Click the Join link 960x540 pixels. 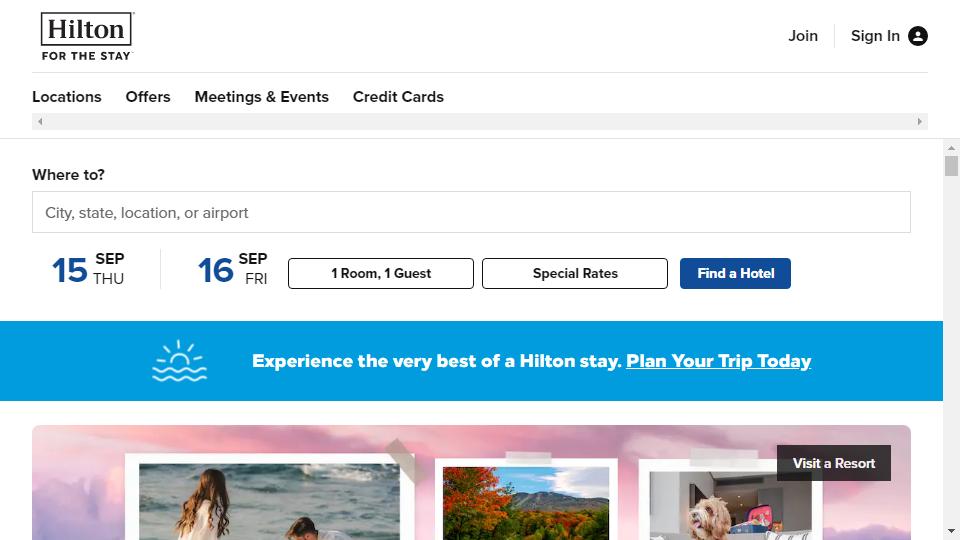click(803, 36)
